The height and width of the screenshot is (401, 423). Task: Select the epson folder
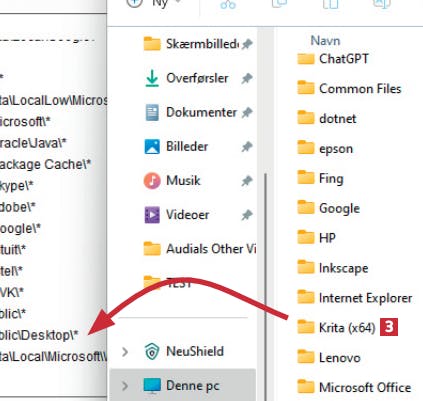coord(325,148)
